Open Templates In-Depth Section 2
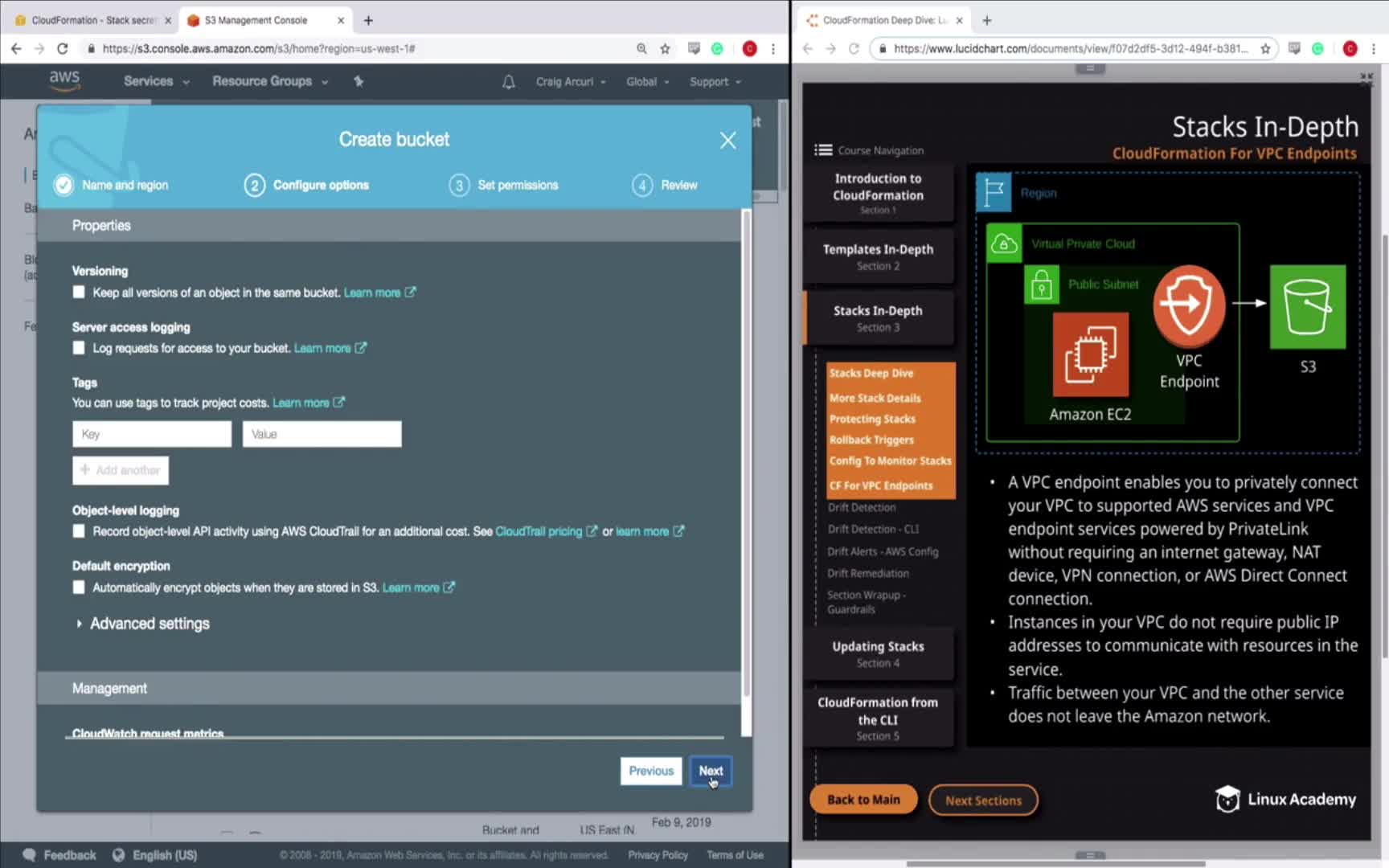1389x868 pixels. tap(878, 256)
